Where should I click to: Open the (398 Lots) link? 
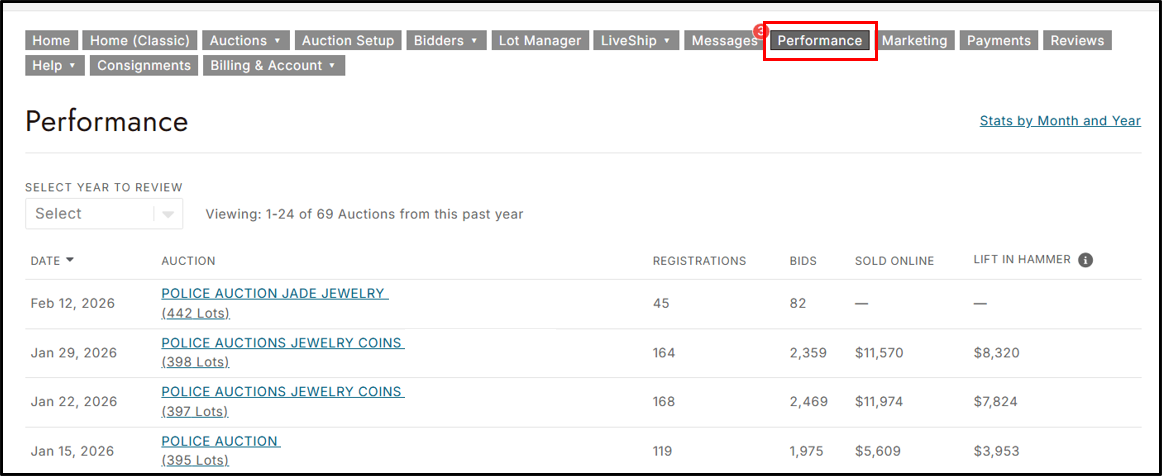[195, 363]
